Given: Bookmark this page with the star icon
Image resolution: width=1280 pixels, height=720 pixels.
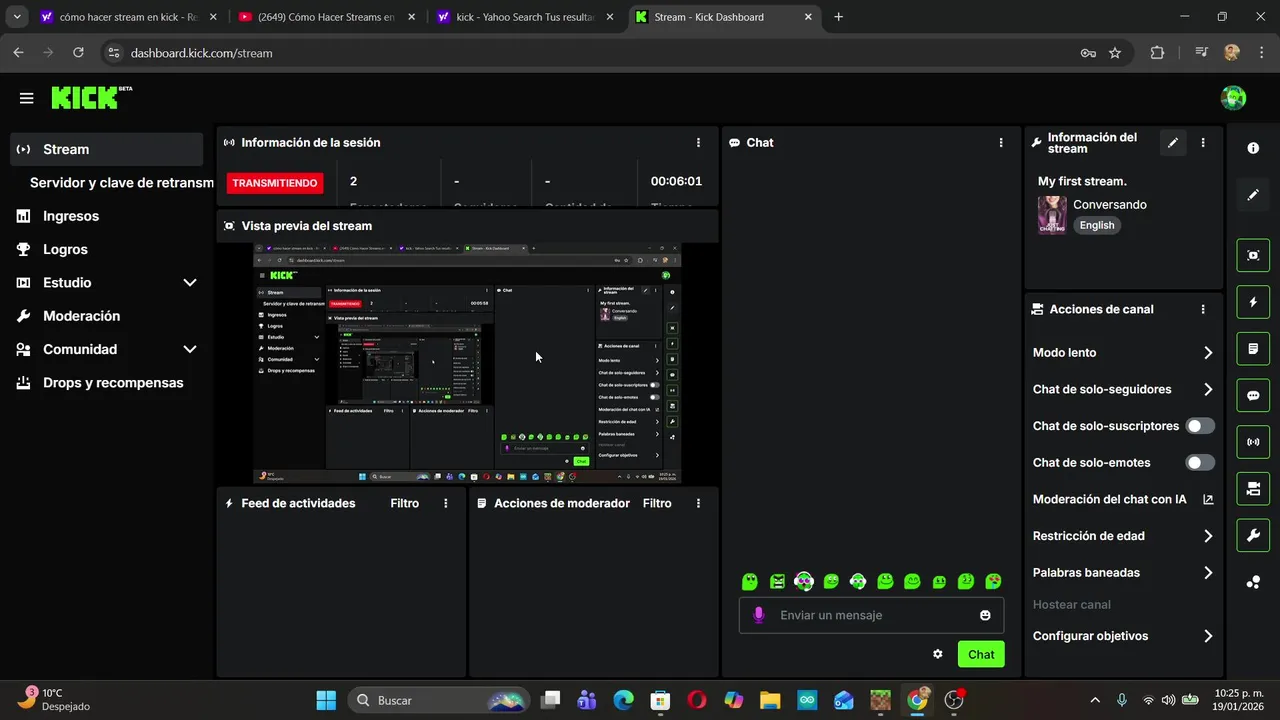Looking at the screenshot, I should coord(1115,53).
